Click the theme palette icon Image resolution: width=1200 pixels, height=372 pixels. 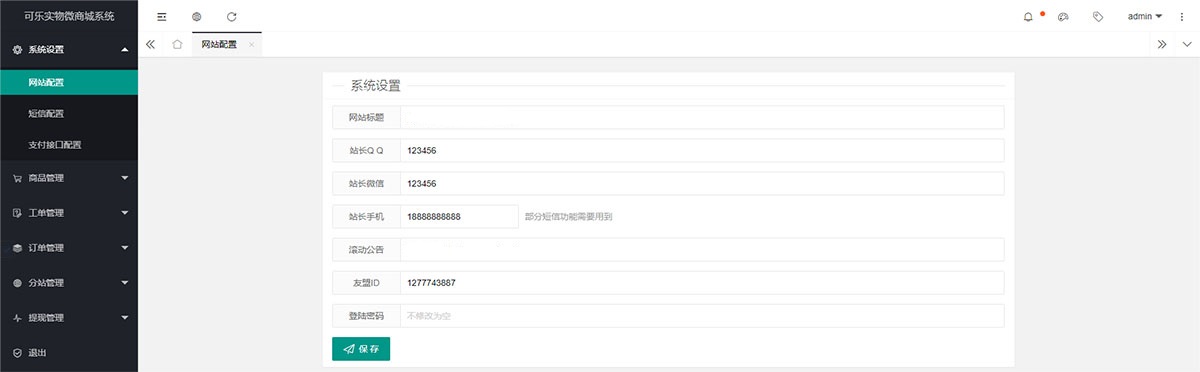pos(1063,17)
